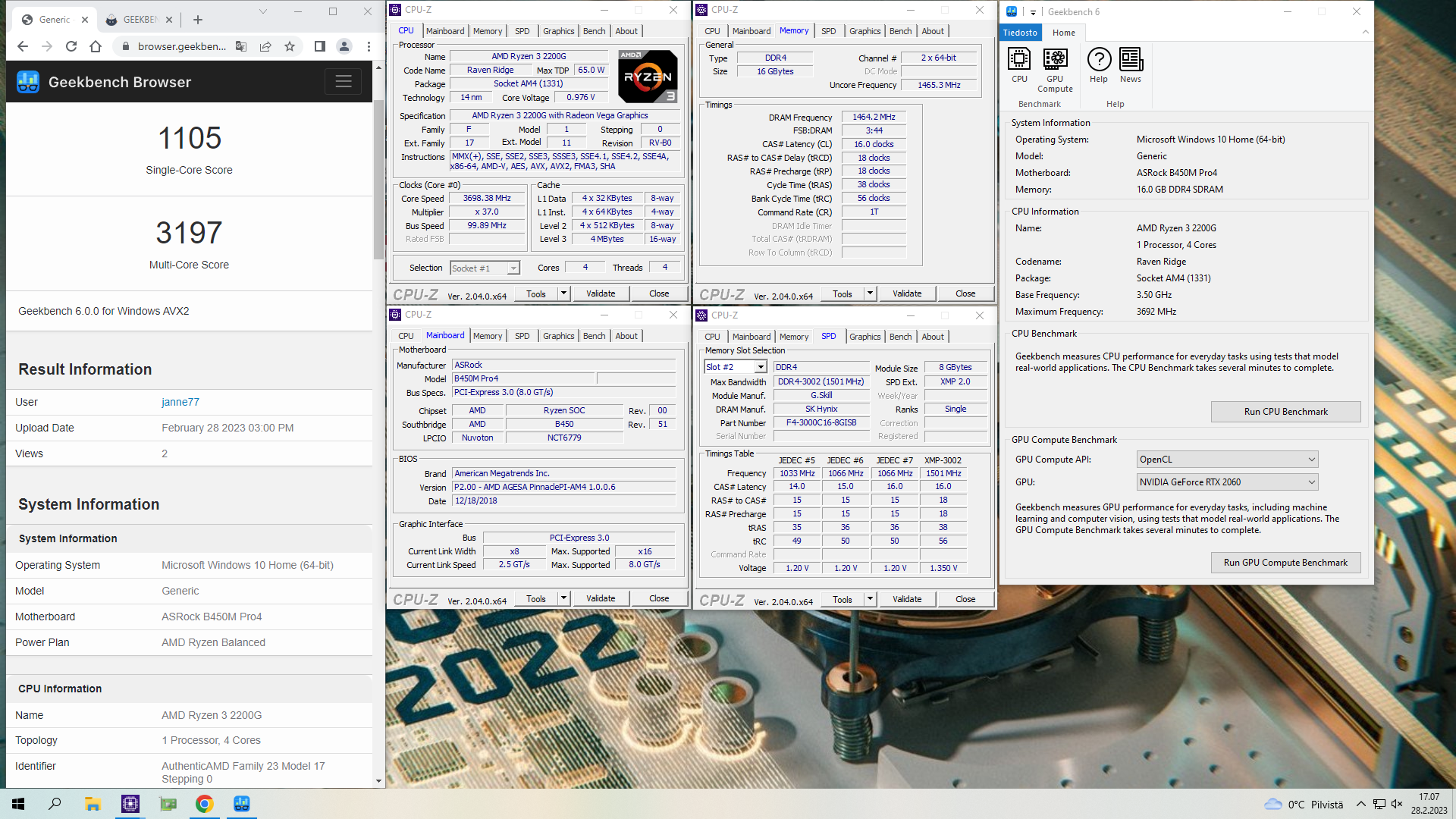Screen dimensions: 1456x819
Task: Click Validate in CPU-Z CPU window
Action: coord(601,293)
